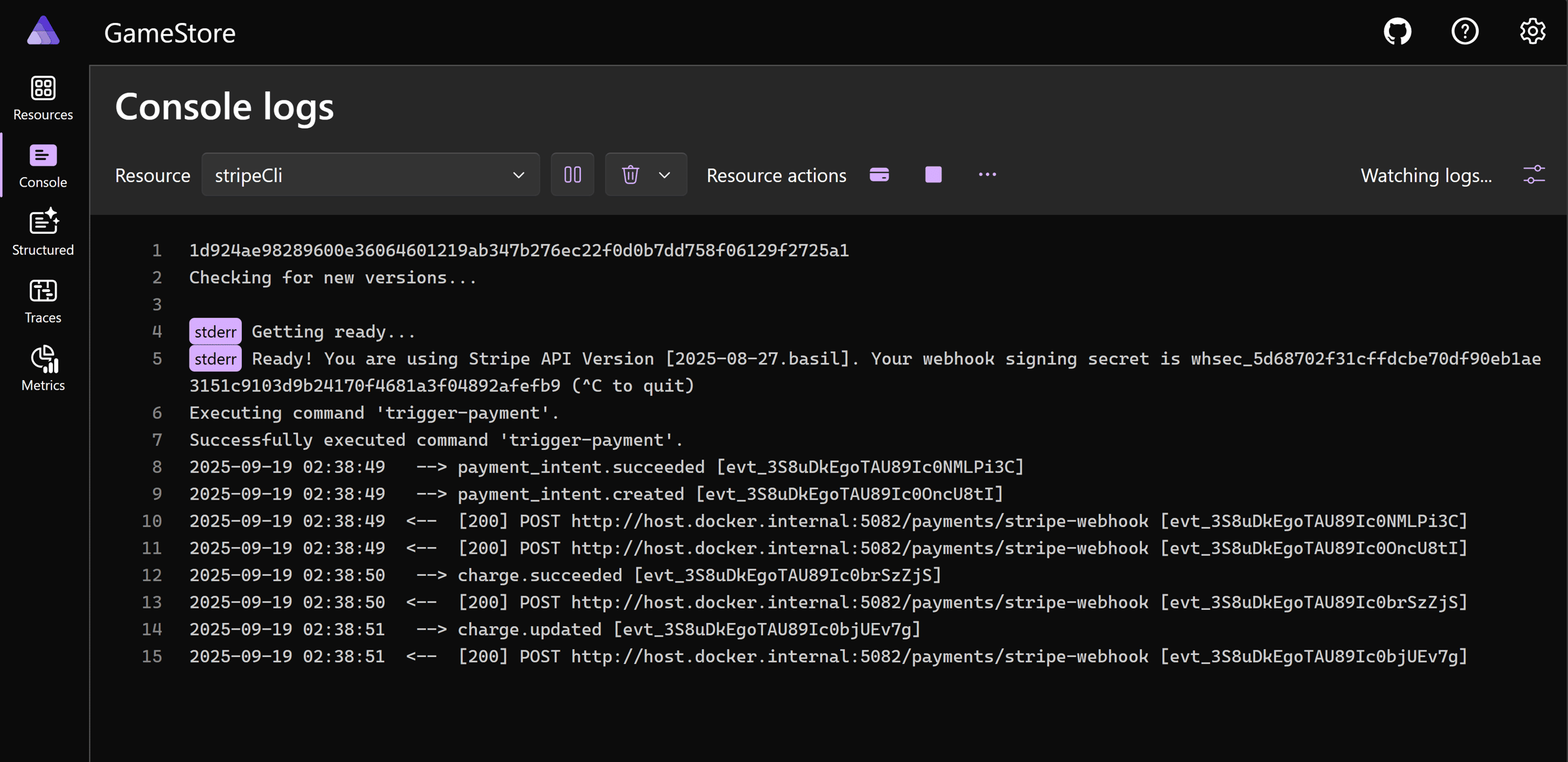Viewport: 1568px width, 762px height.
Task: Click "Executing command 'trigger-payment'" log line
Action: point(374,413)
